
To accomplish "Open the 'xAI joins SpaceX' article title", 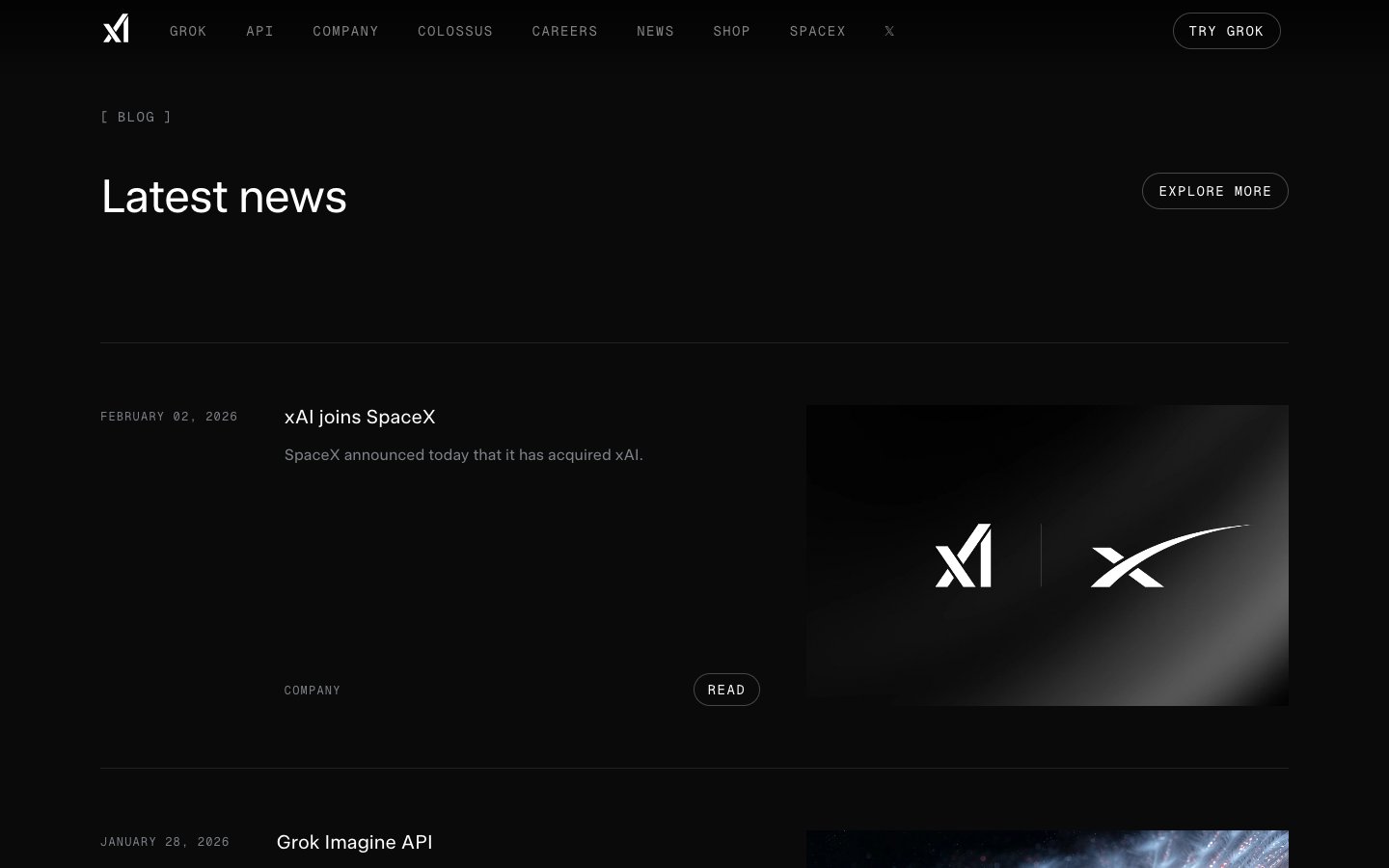I will (x=360, y=417).
